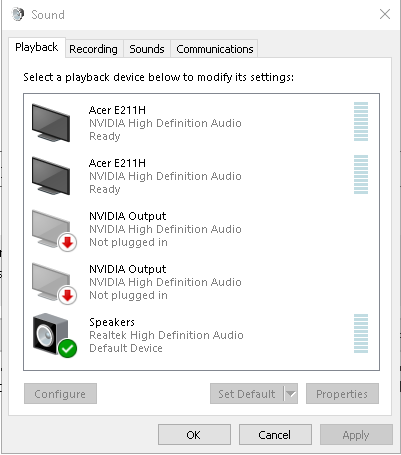Click the second Acer Ready status

click(105, 189)
